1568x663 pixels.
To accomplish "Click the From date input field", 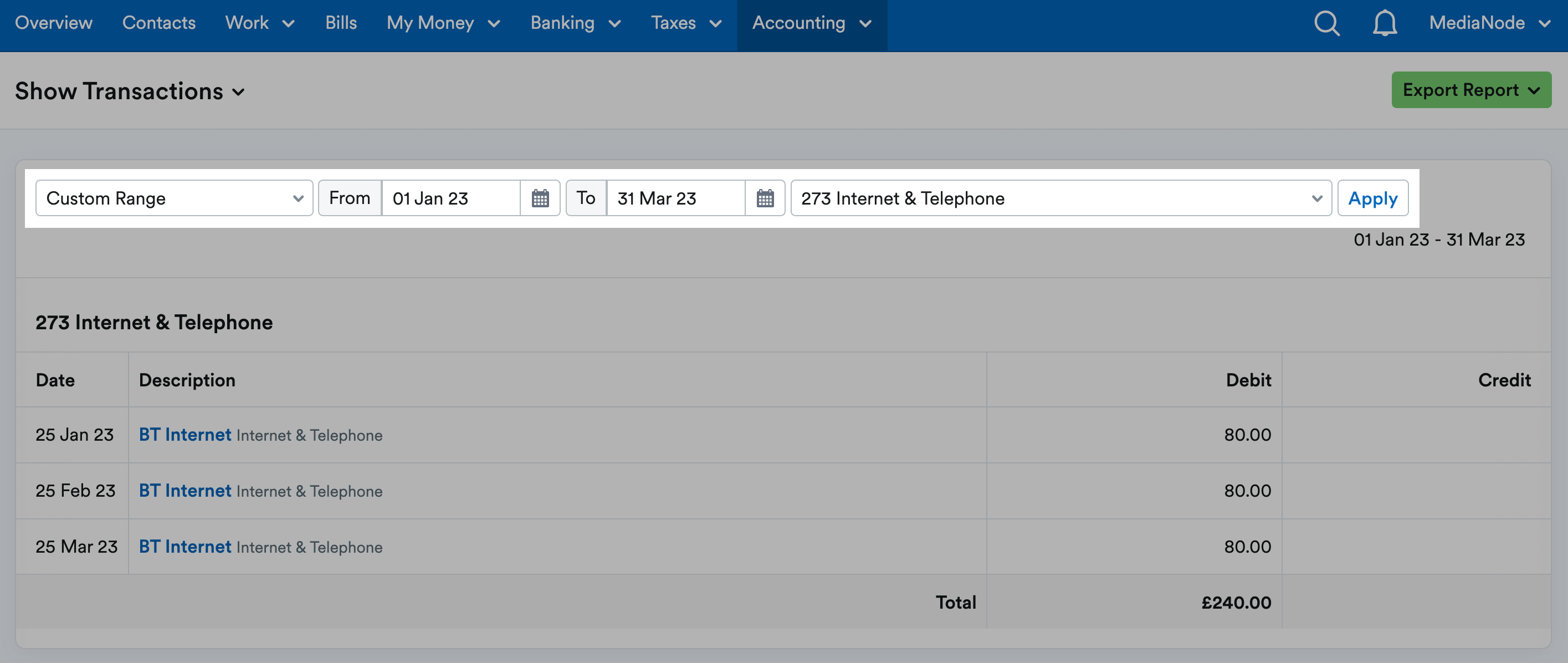I will pos(450,198).
